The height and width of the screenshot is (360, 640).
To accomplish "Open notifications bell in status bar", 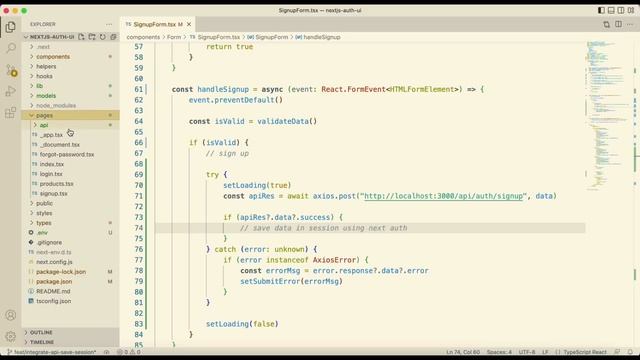I will point(630,352).
